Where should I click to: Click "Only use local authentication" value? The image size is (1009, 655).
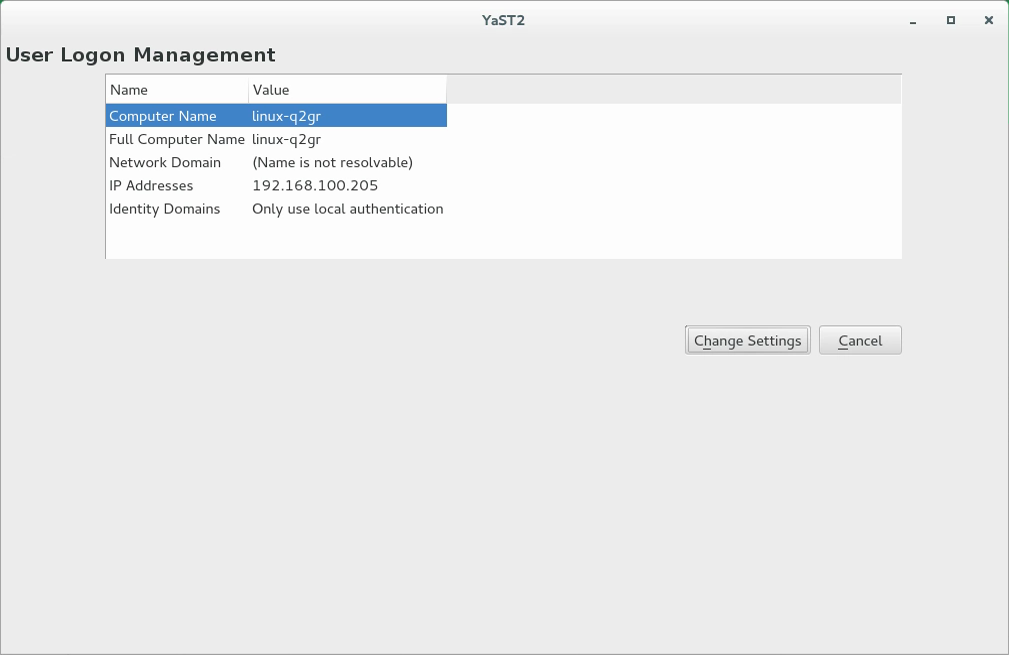[x=347, y=208]
